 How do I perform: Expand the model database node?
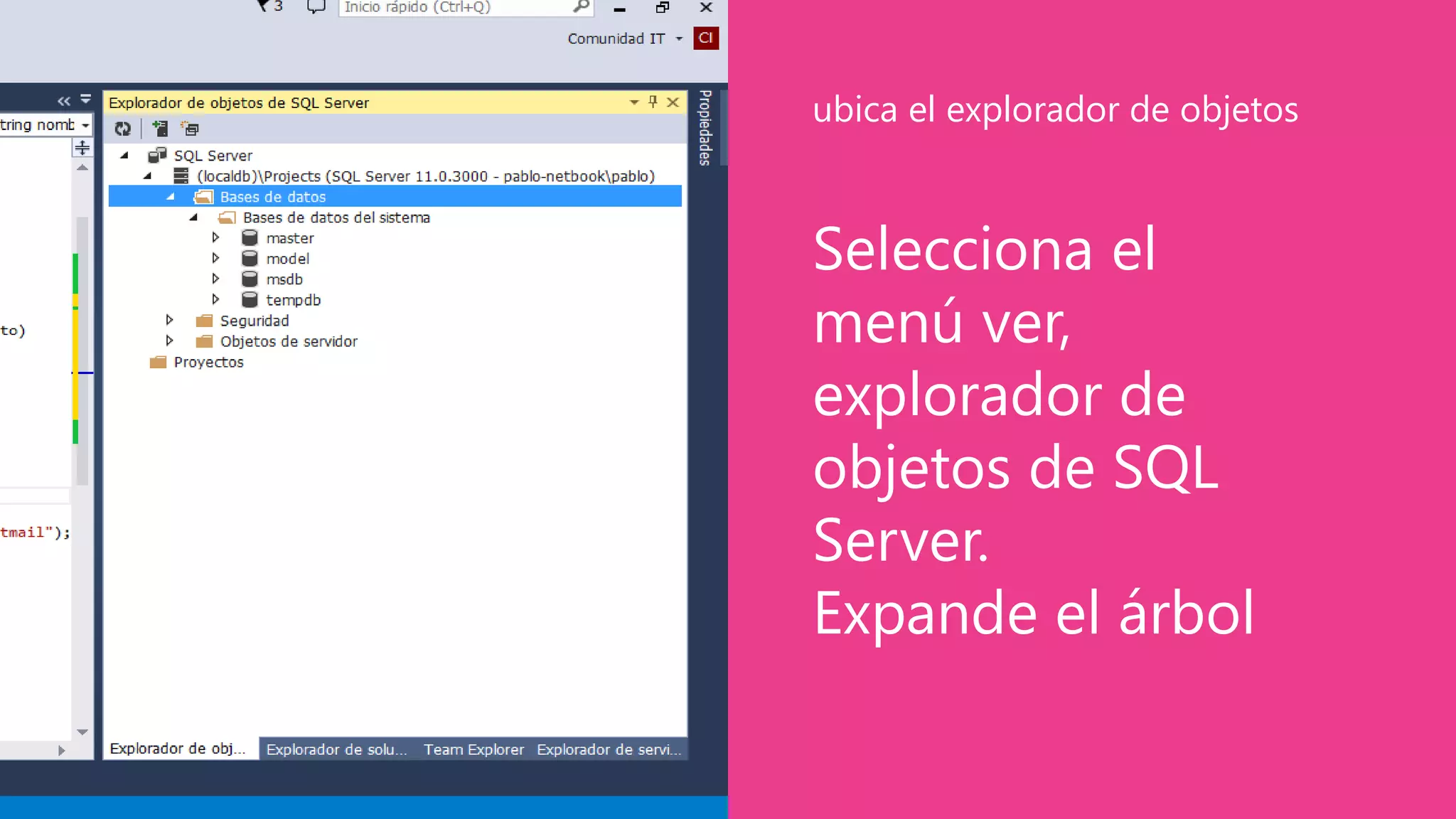[215, 258]
